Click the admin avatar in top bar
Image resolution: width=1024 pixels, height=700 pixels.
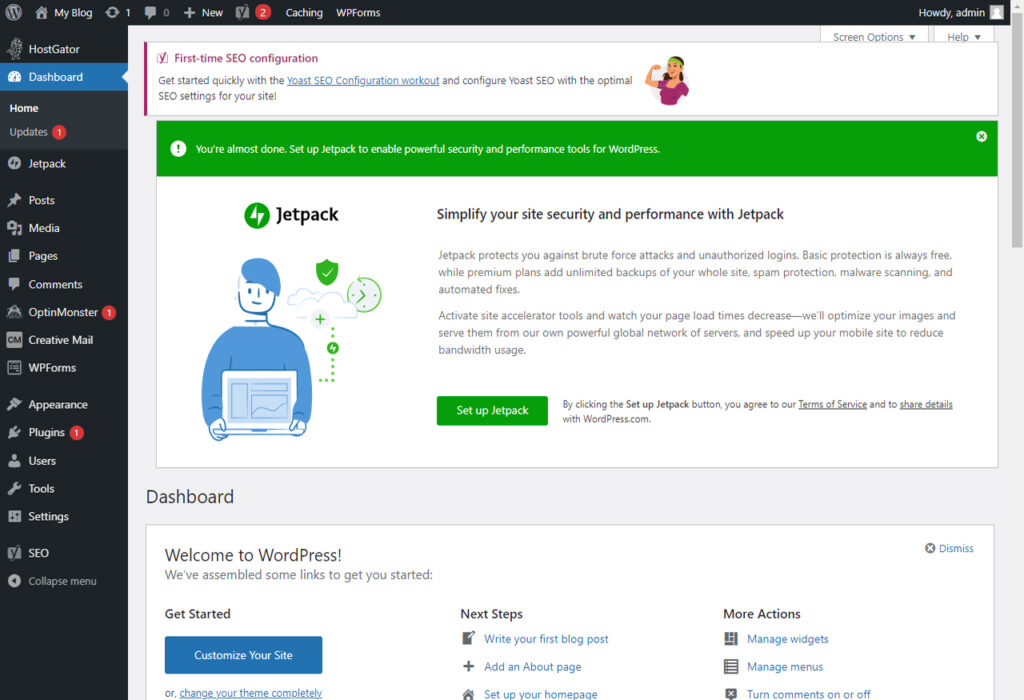pos(997,12)
